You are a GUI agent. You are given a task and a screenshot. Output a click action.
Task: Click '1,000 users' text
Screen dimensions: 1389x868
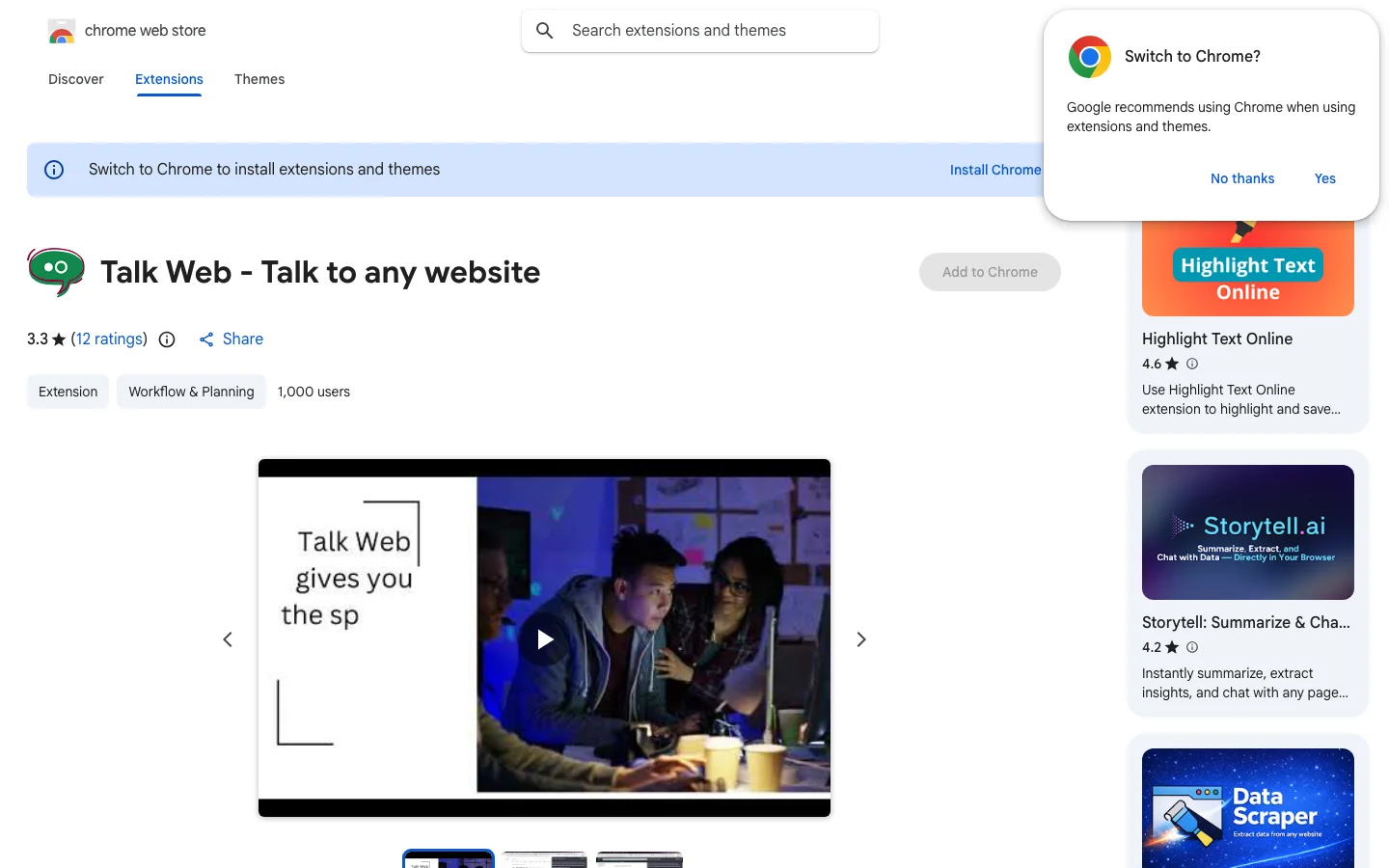coord(313,392)
